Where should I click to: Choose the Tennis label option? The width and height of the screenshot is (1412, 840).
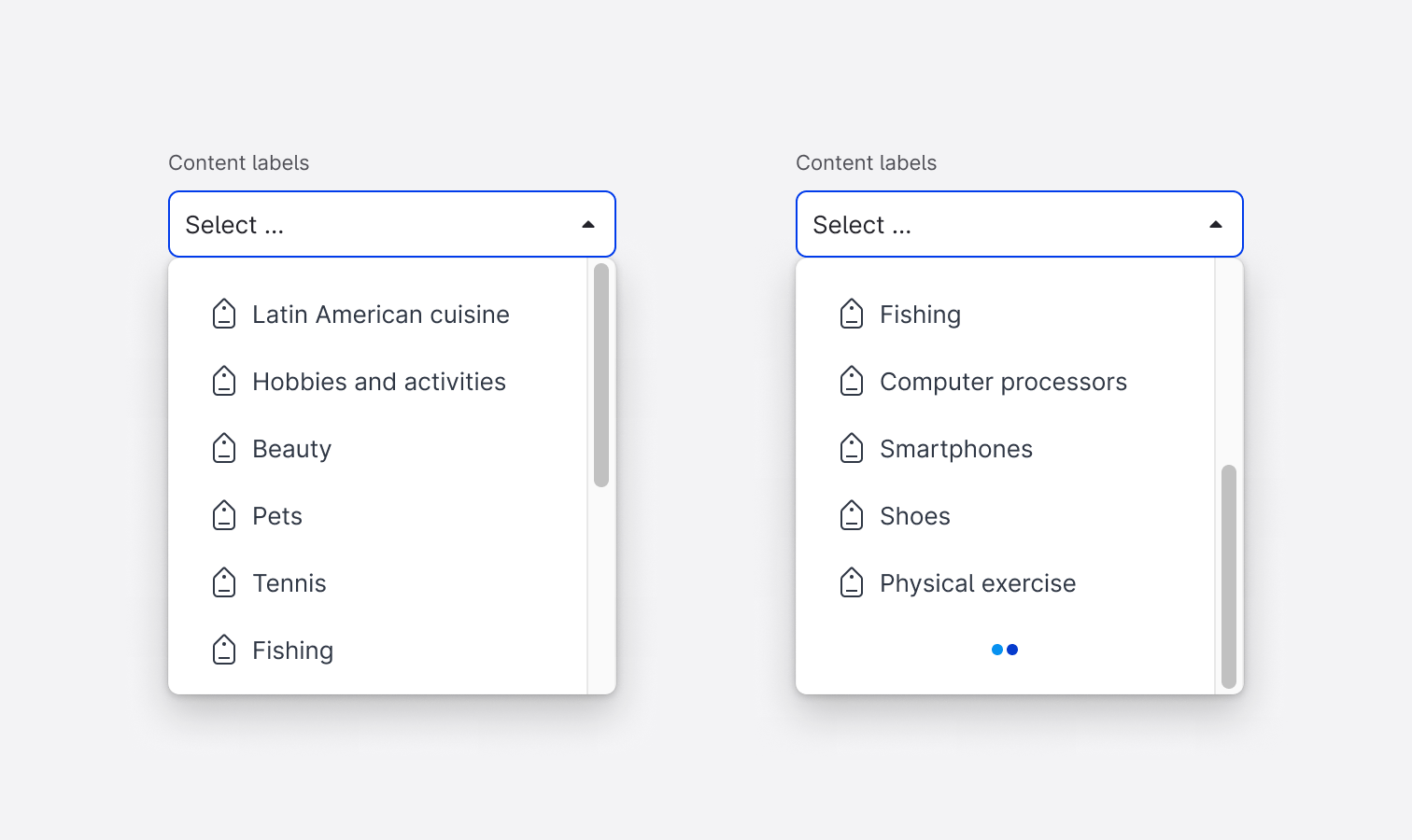pos(289,583)
